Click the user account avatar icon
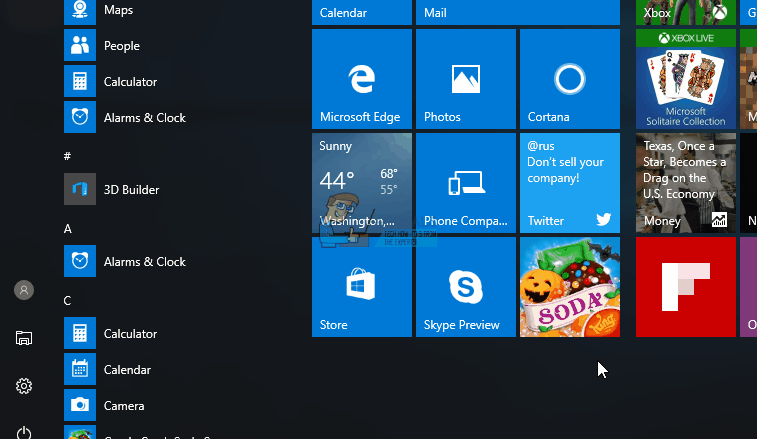This screenshot has width=757, height=439. [x=24, y=290]
